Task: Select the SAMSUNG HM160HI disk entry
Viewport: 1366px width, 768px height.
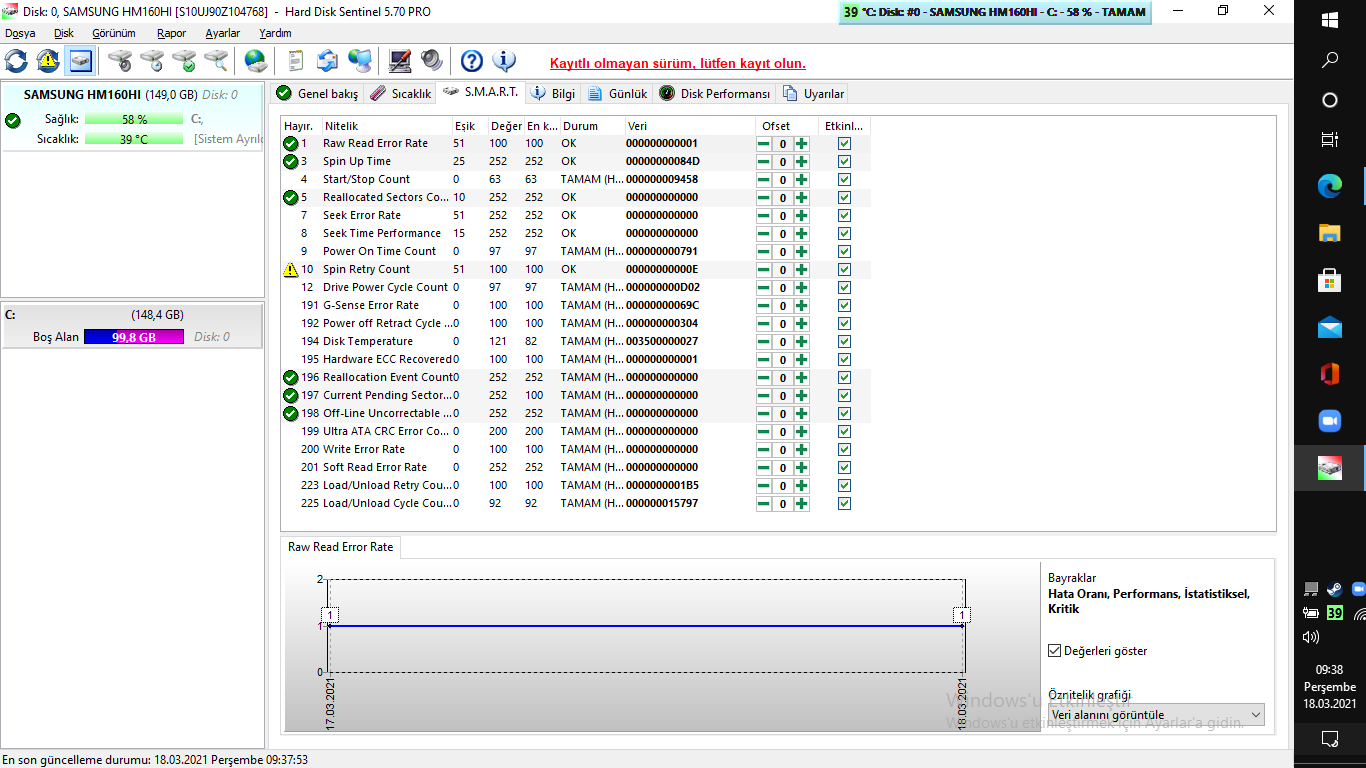Action: click(x=132, y=117)
